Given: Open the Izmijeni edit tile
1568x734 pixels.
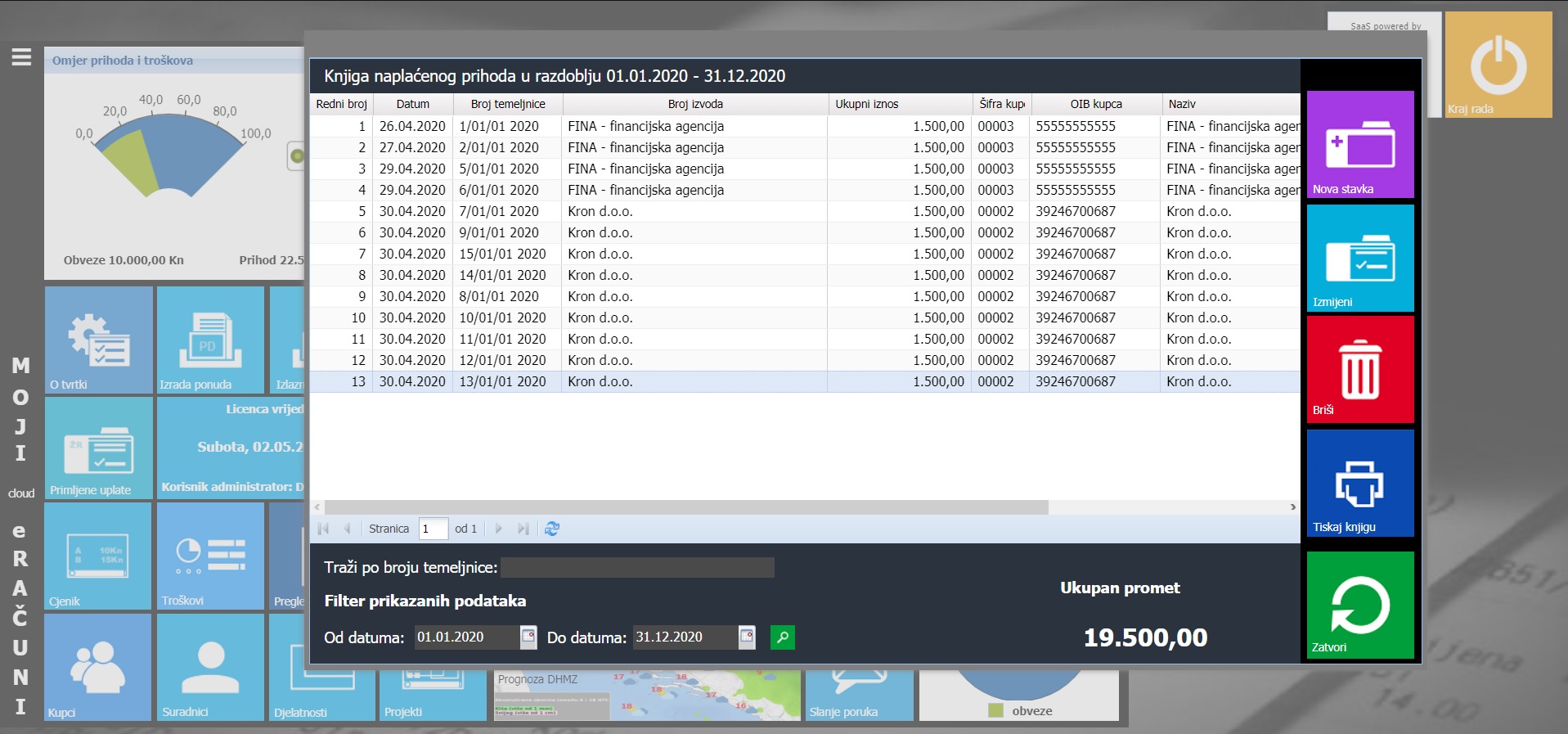Looking at the screenshot, I should coord(1360,258).
